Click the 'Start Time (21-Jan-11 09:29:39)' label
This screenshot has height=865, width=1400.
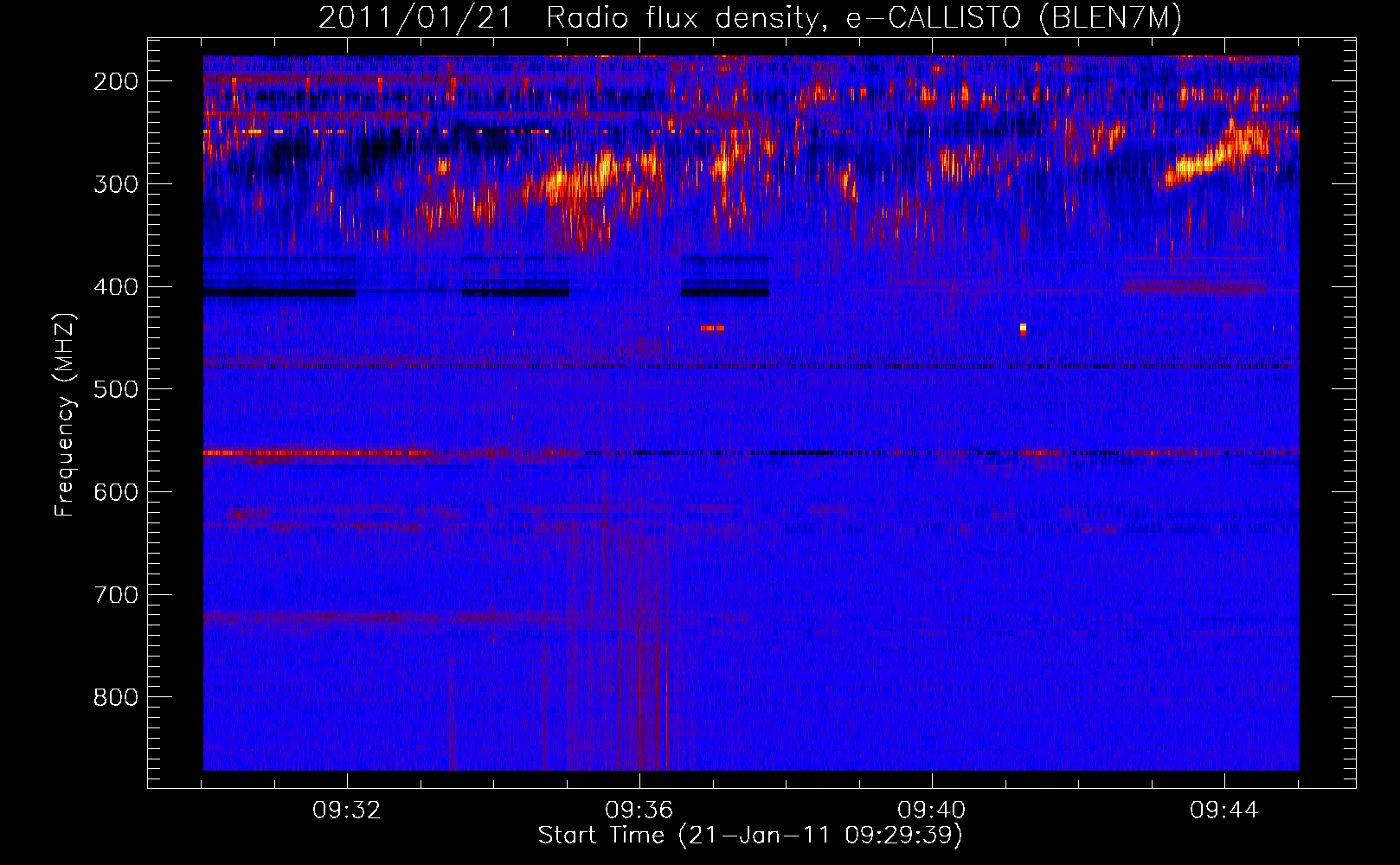click(x=750, y=835)
